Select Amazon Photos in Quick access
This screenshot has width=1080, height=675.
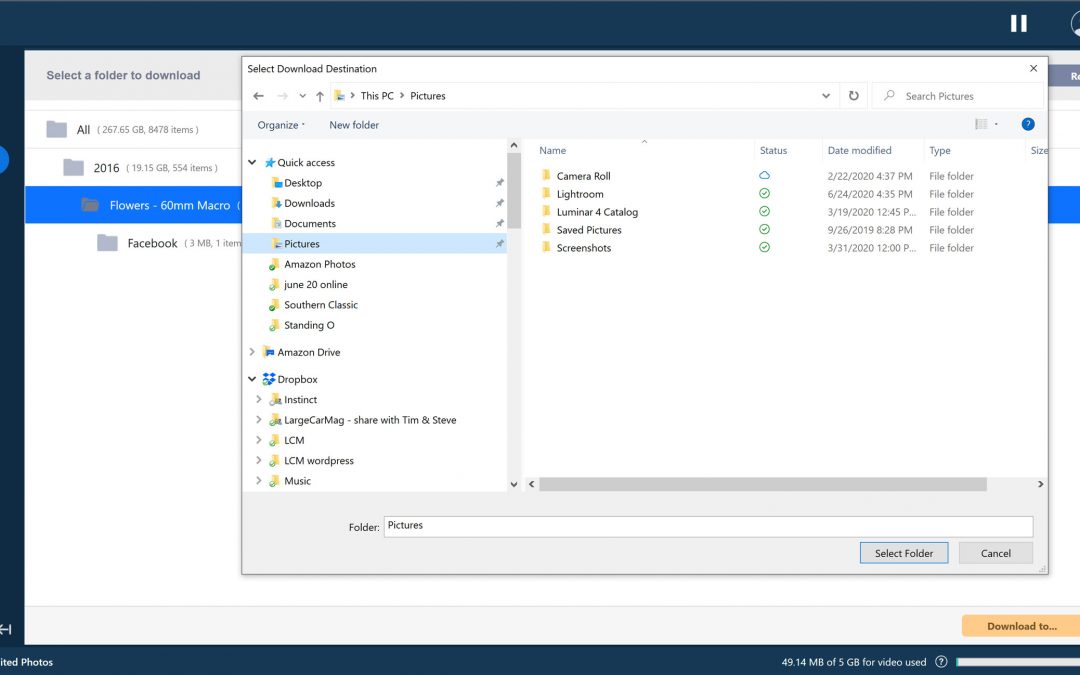click(319, 265)
